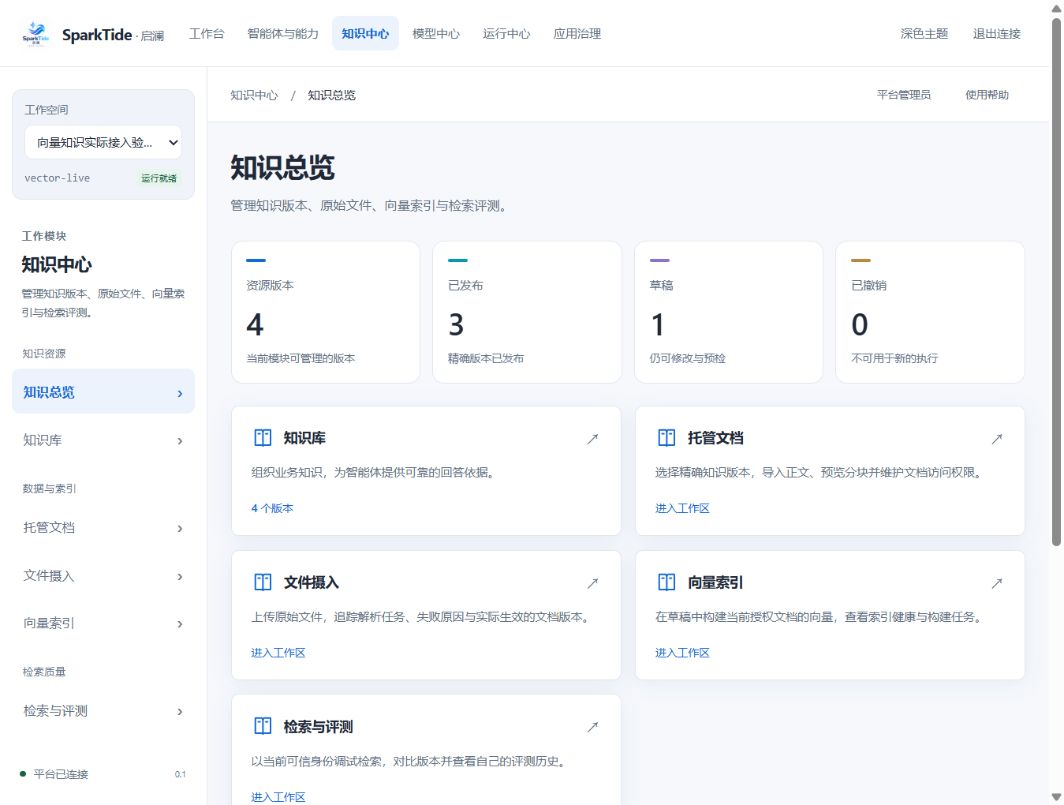Click the 知识库 card title
The width and height of the screenshot is (1064, 805).
click(304, 438)
